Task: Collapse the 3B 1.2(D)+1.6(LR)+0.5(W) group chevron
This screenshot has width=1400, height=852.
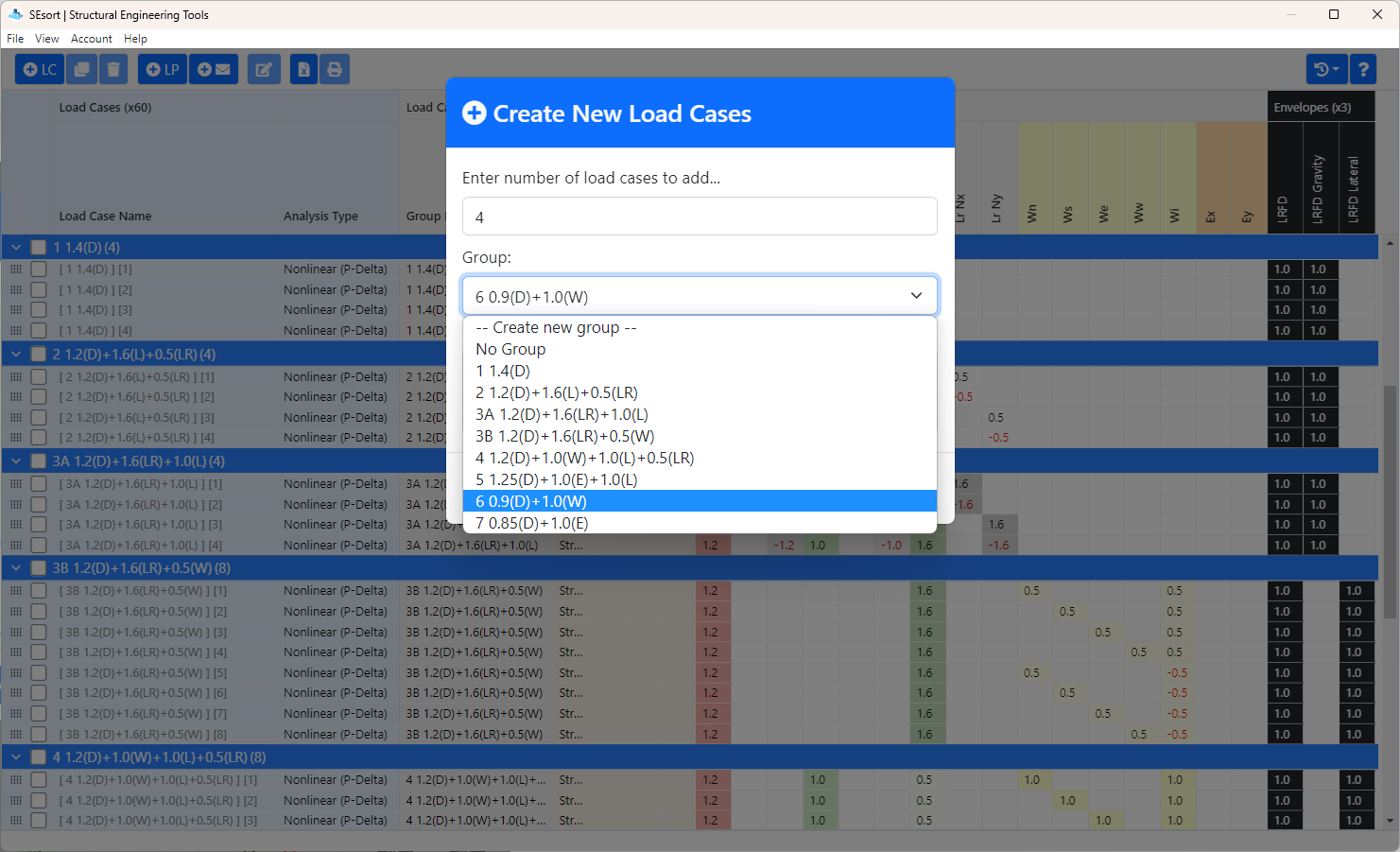Action: pyautogui.click(x=16, y=567)
